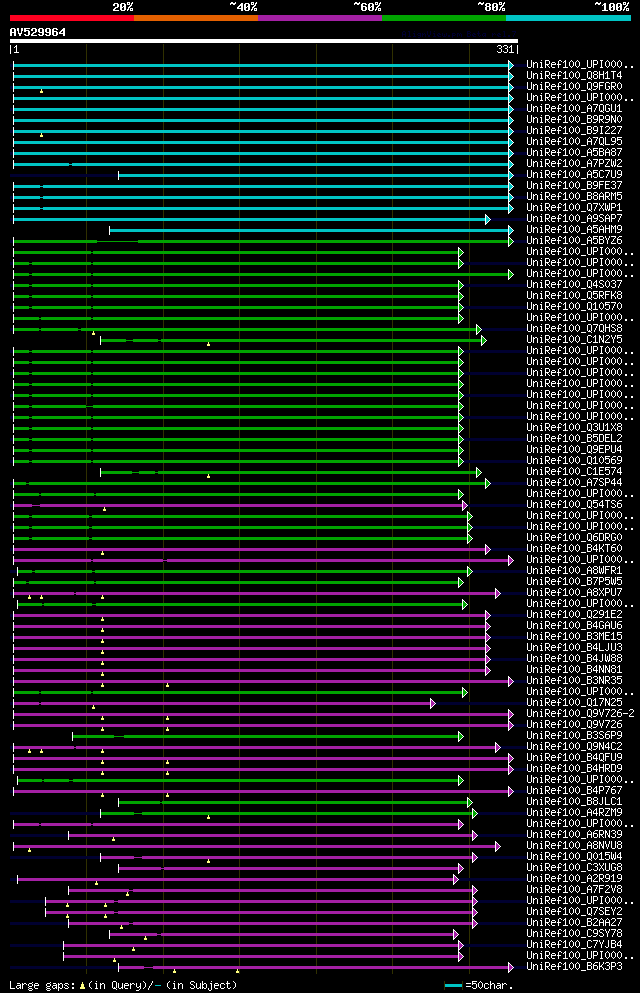Select the UniRef100_A5C7U9 label
Screen dimensions: 640x993
[574, 174]
